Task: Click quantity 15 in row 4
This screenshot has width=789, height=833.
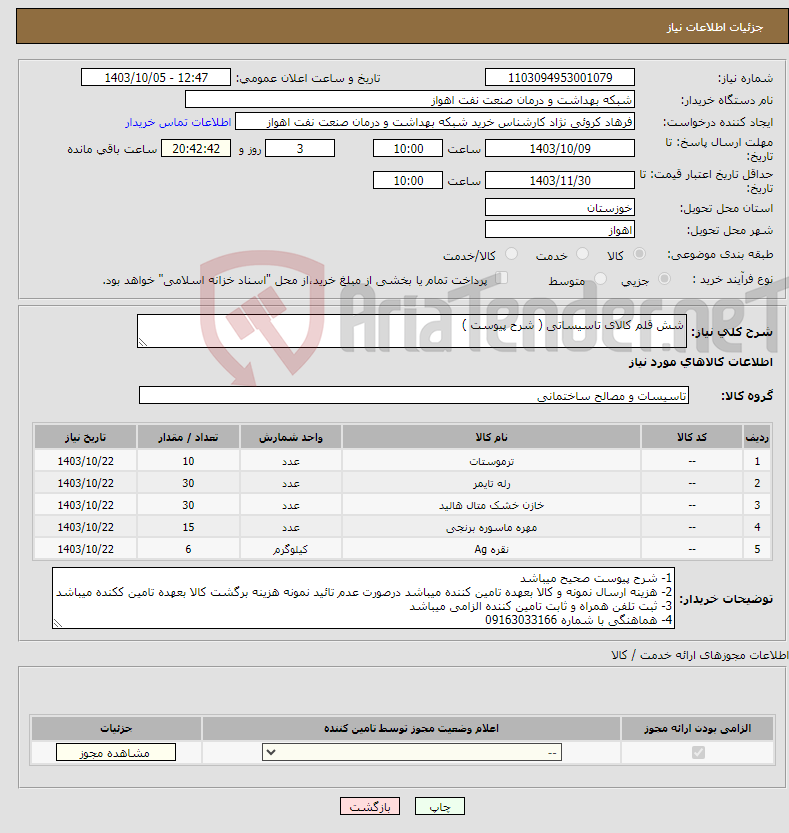Action: point(188,528)
